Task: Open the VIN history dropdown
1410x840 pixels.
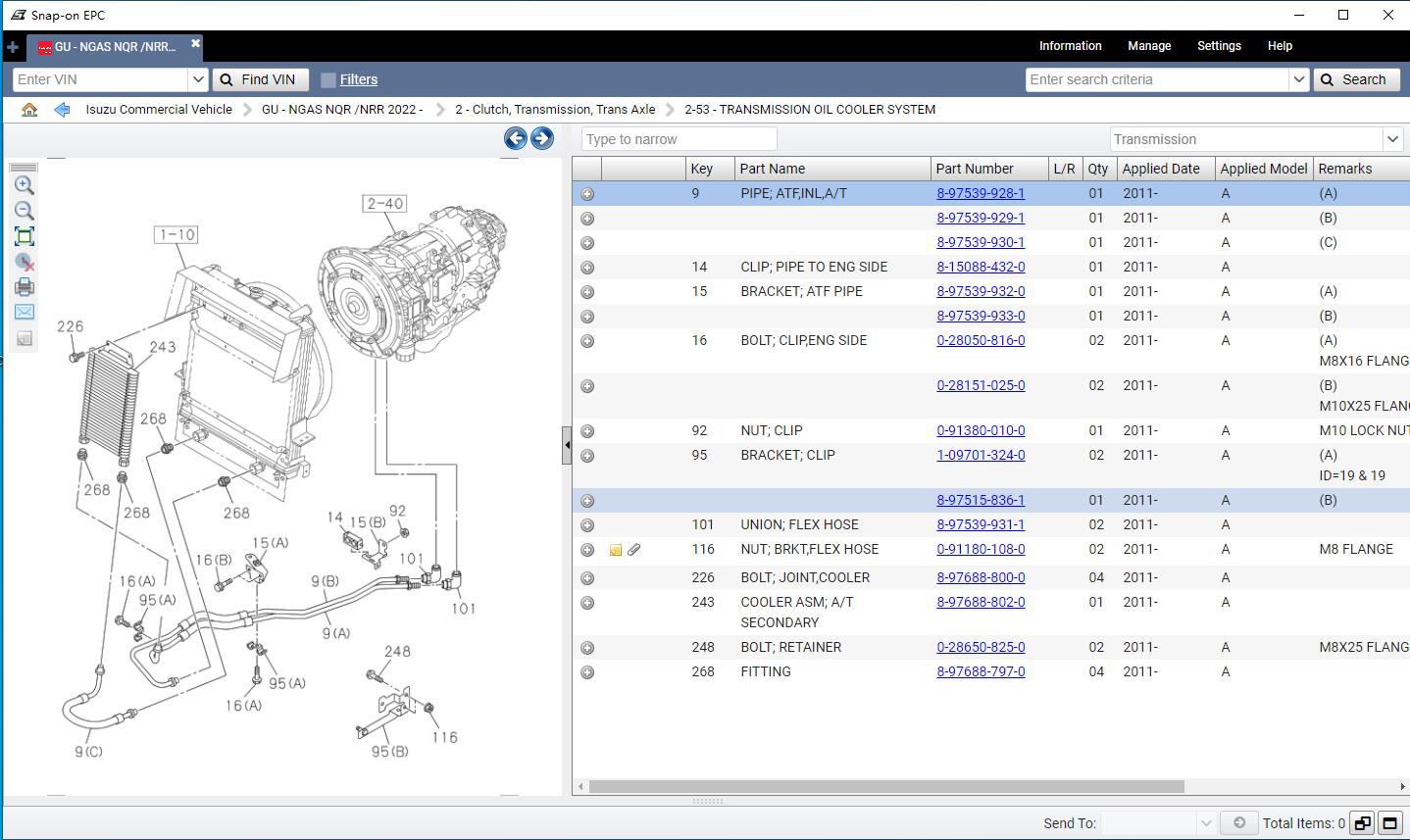Action: pyautogui.click(x=197, y=79)
